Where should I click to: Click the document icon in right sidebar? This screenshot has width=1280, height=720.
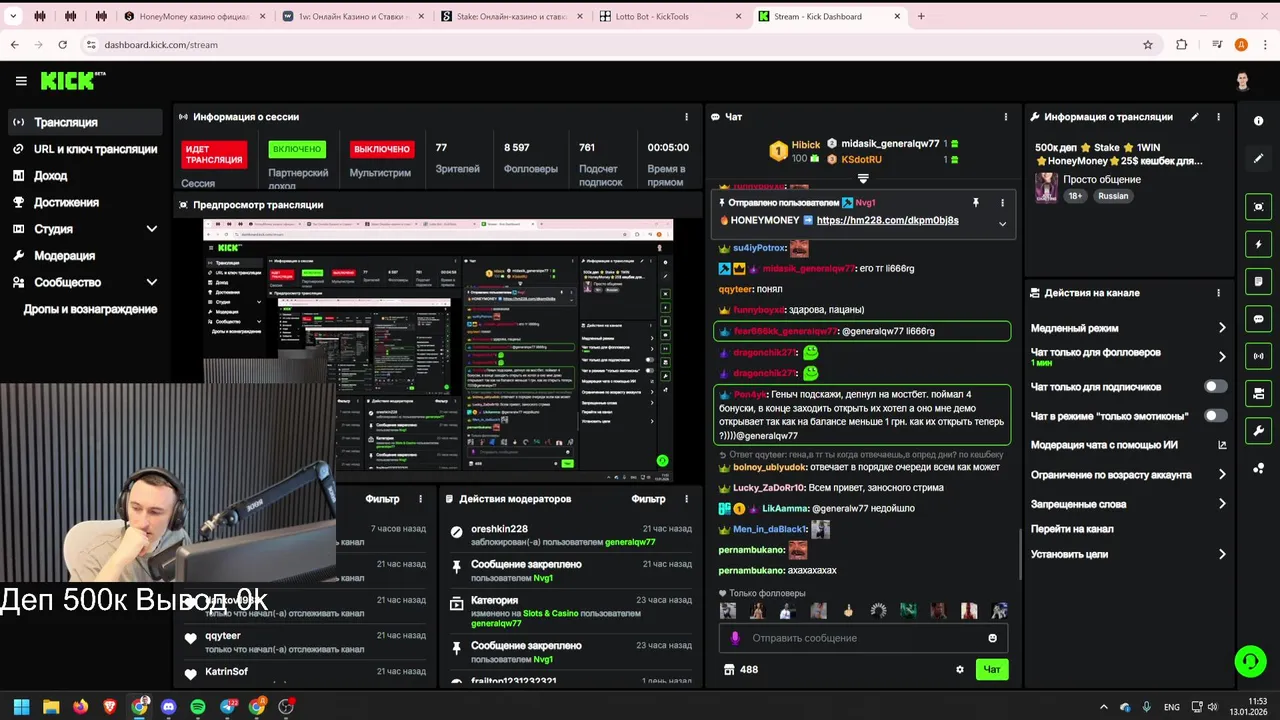(x=1258, y=282)
